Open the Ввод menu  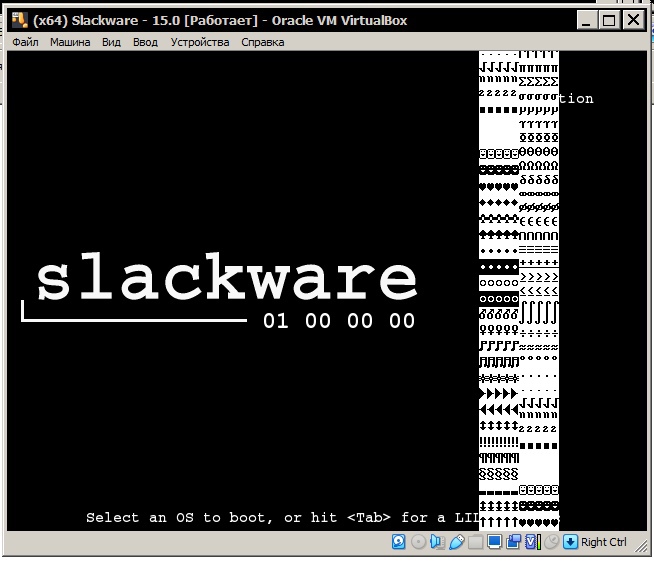(145, 42)
